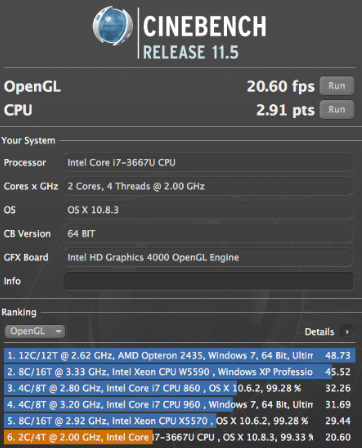Click the CB Version 64 BIT field

click(x=208, y=234)
